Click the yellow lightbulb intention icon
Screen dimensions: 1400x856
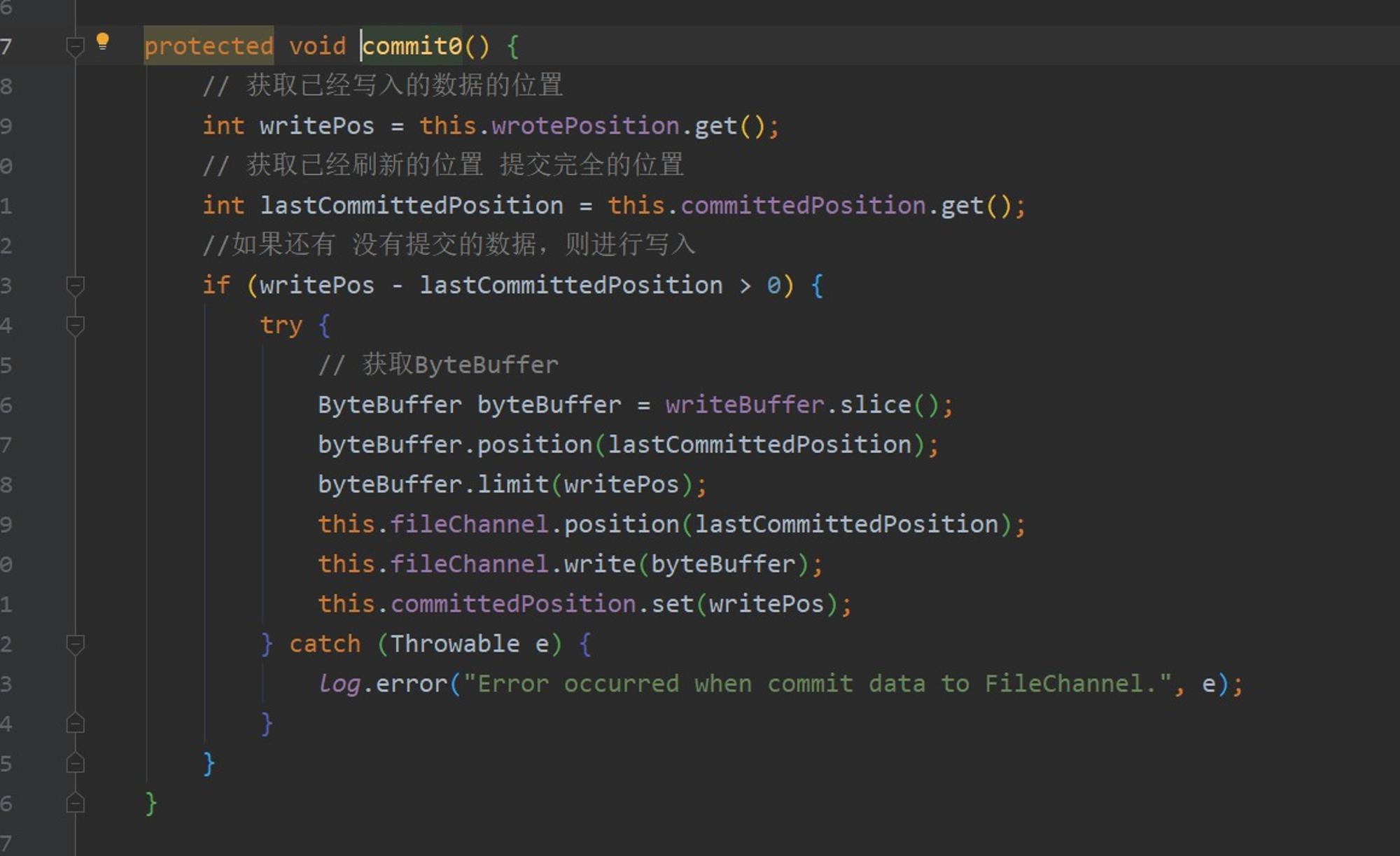tap(102, 41)
